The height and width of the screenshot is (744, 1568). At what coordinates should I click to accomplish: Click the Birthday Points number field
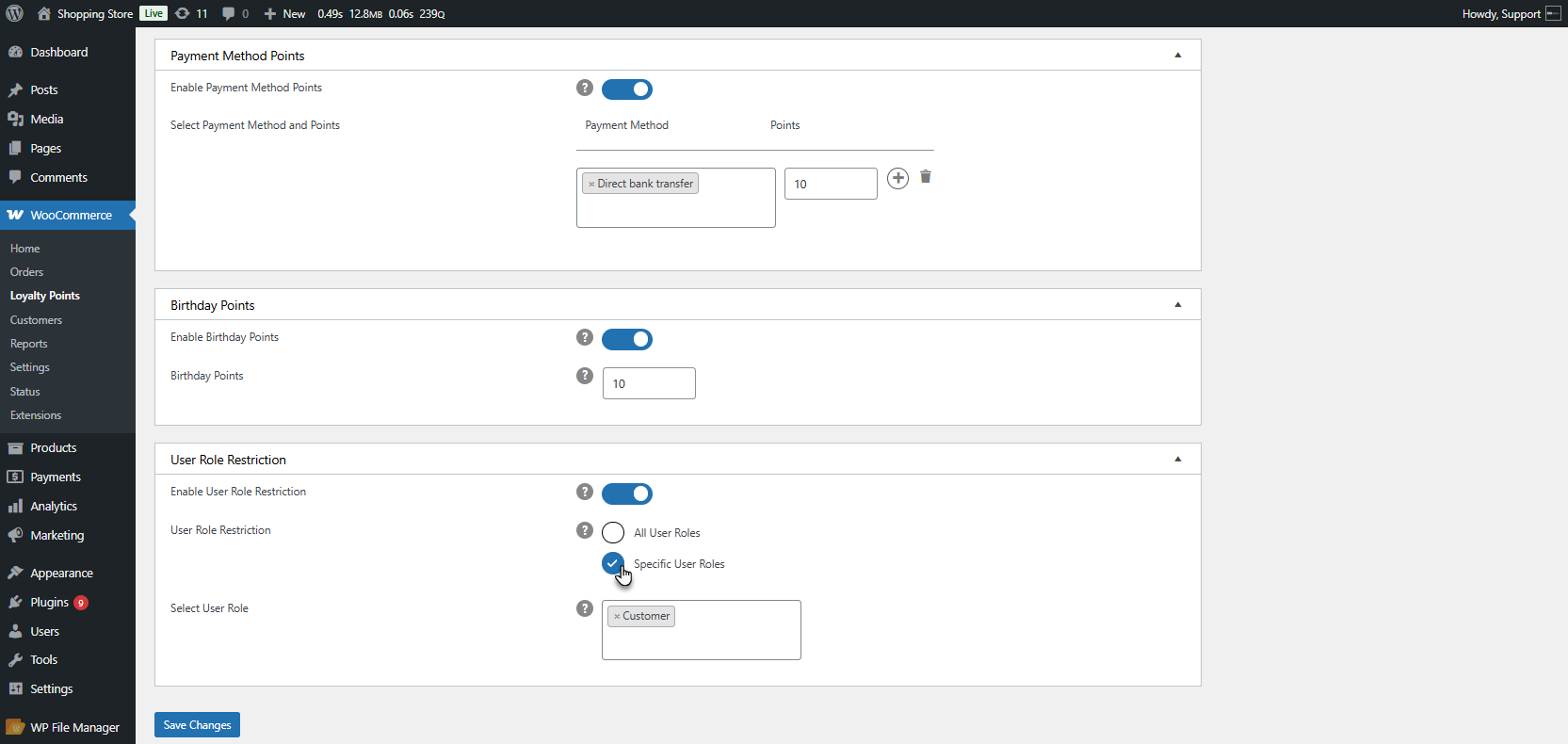point(649,383)
